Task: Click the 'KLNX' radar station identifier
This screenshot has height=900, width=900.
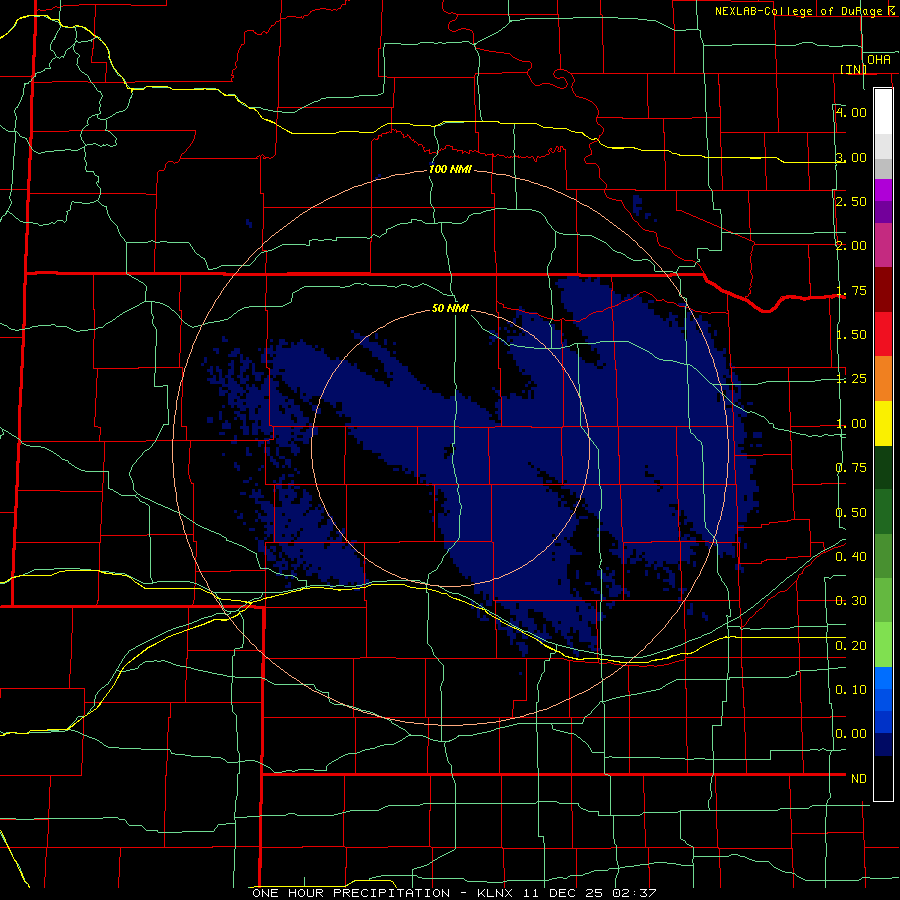Action: pyautogui.click(x=498, y=893)
